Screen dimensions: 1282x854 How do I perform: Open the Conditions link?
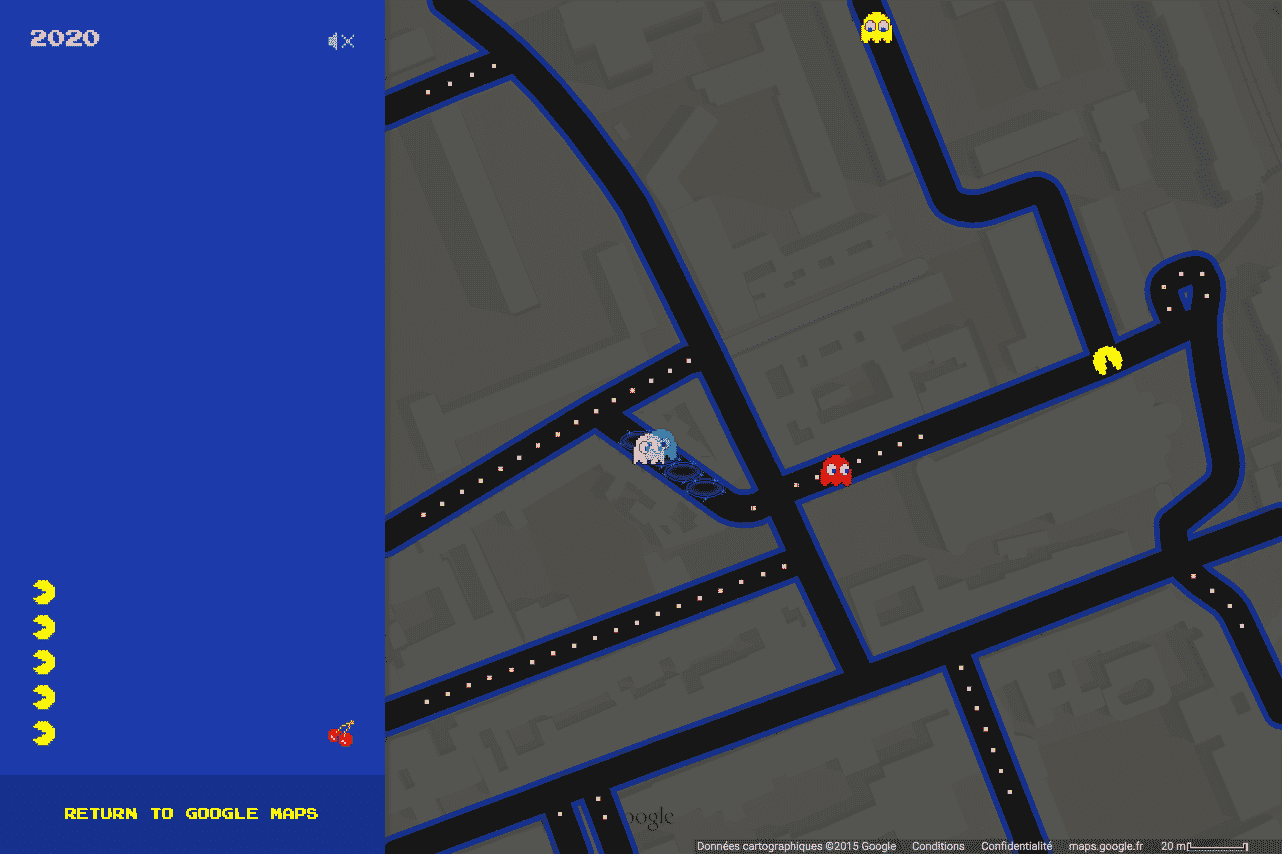click(938, 846)
